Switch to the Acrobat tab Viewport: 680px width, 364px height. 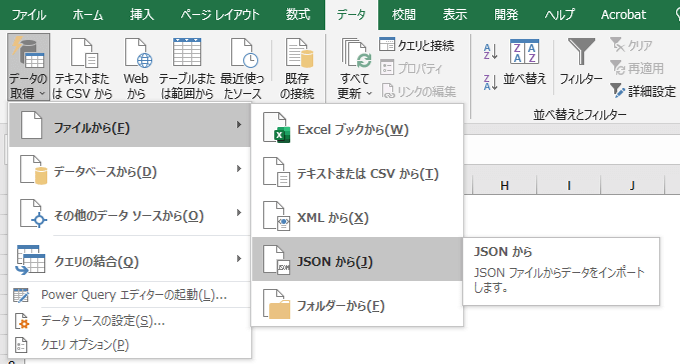[623, 15]
